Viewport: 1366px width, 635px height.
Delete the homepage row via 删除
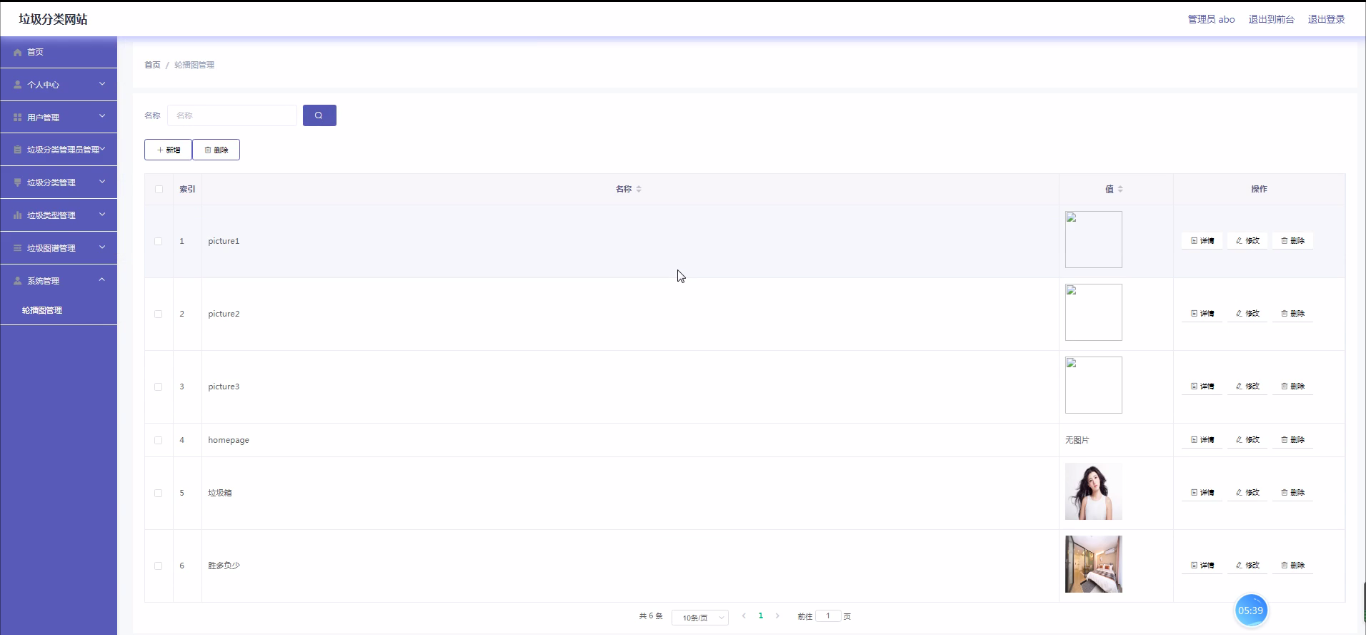(x=1292, y=440)
